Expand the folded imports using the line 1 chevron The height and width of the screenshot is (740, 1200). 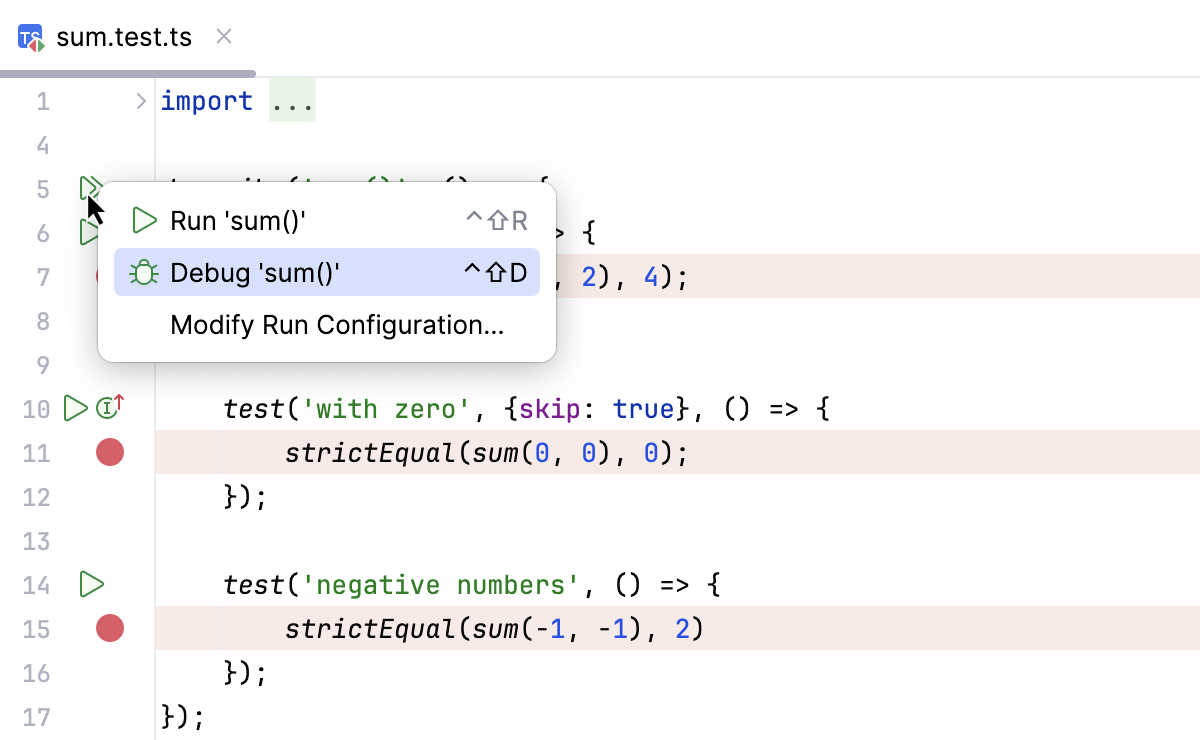(x=140, y=100)
